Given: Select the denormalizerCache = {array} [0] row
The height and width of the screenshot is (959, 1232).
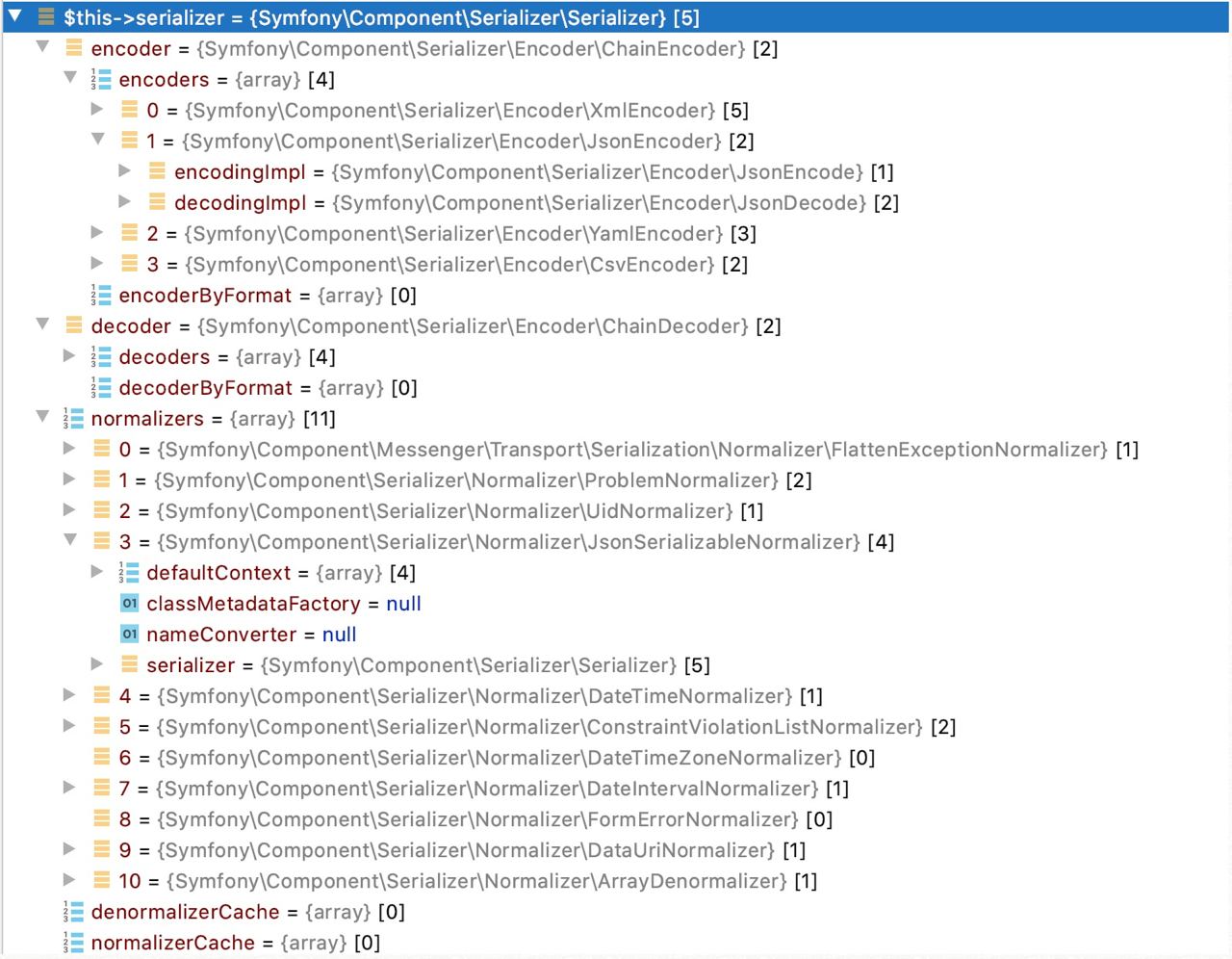Looking at the screenshot, I should point(616,911).
